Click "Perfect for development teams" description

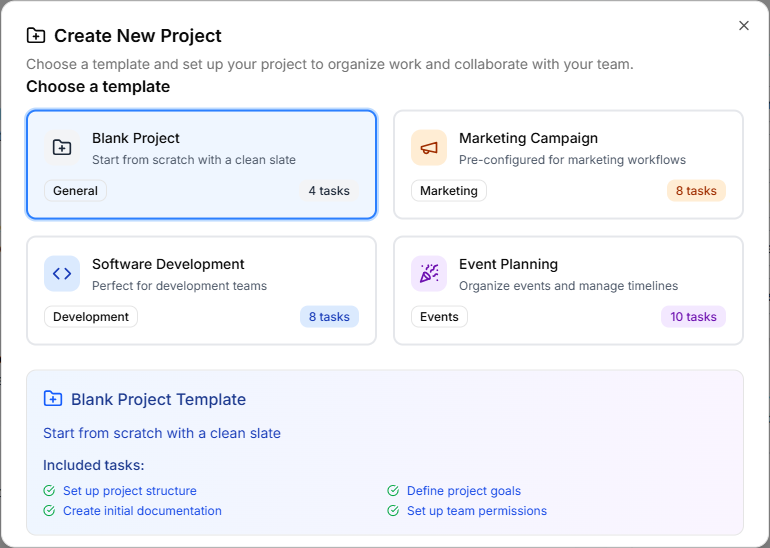click(x=179, y=286)
